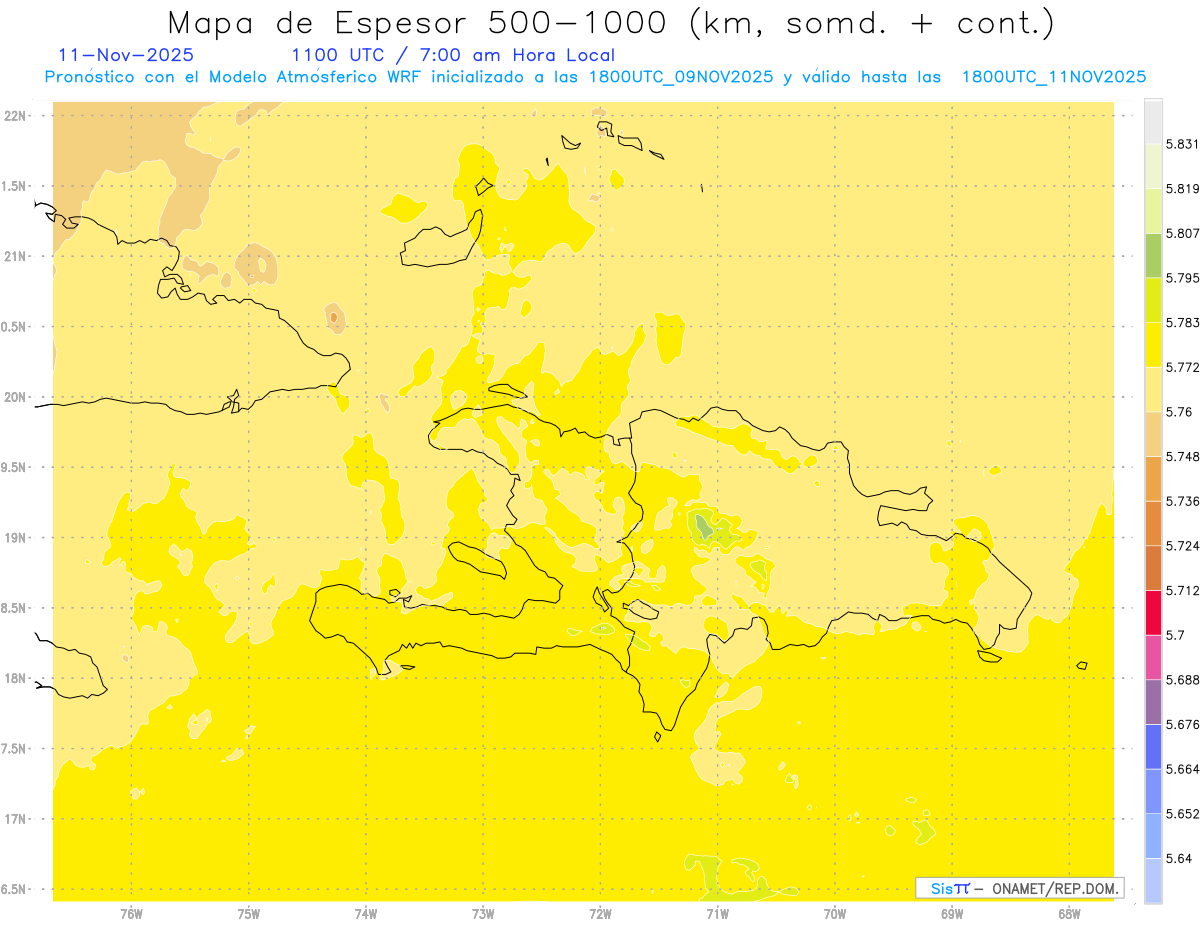Click the latitude label '20N'
Screen dimensions: 1200x927
[x=15, y=397]
